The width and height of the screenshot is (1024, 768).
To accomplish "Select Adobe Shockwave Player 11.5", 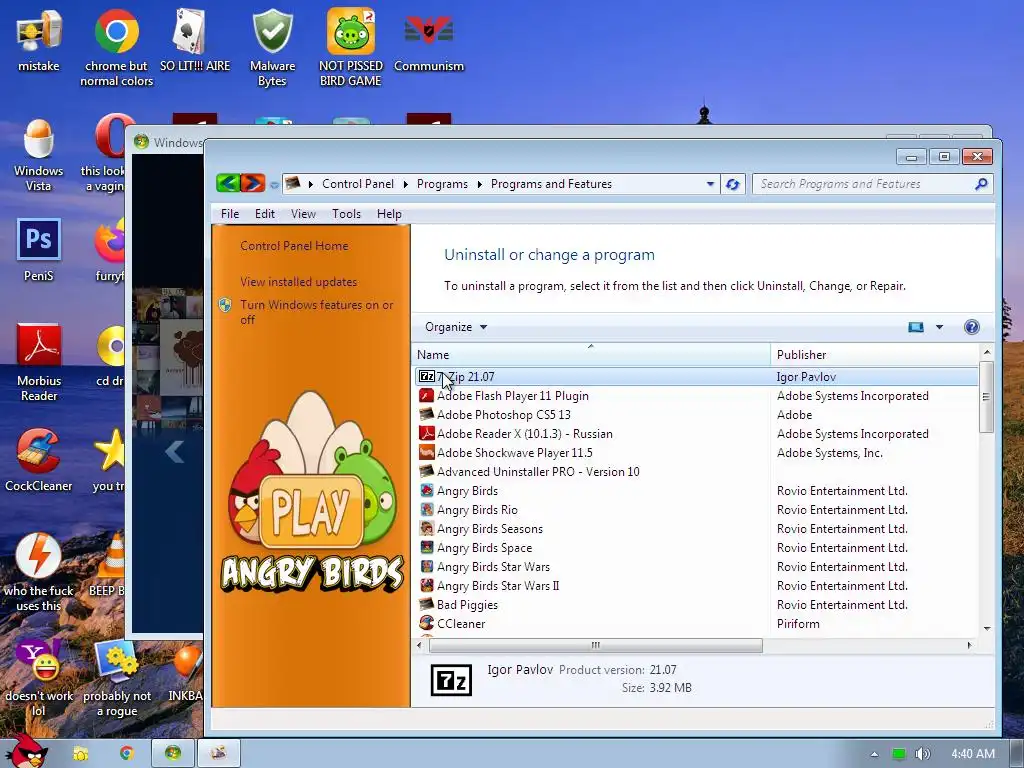I will (x=697, y=453).
